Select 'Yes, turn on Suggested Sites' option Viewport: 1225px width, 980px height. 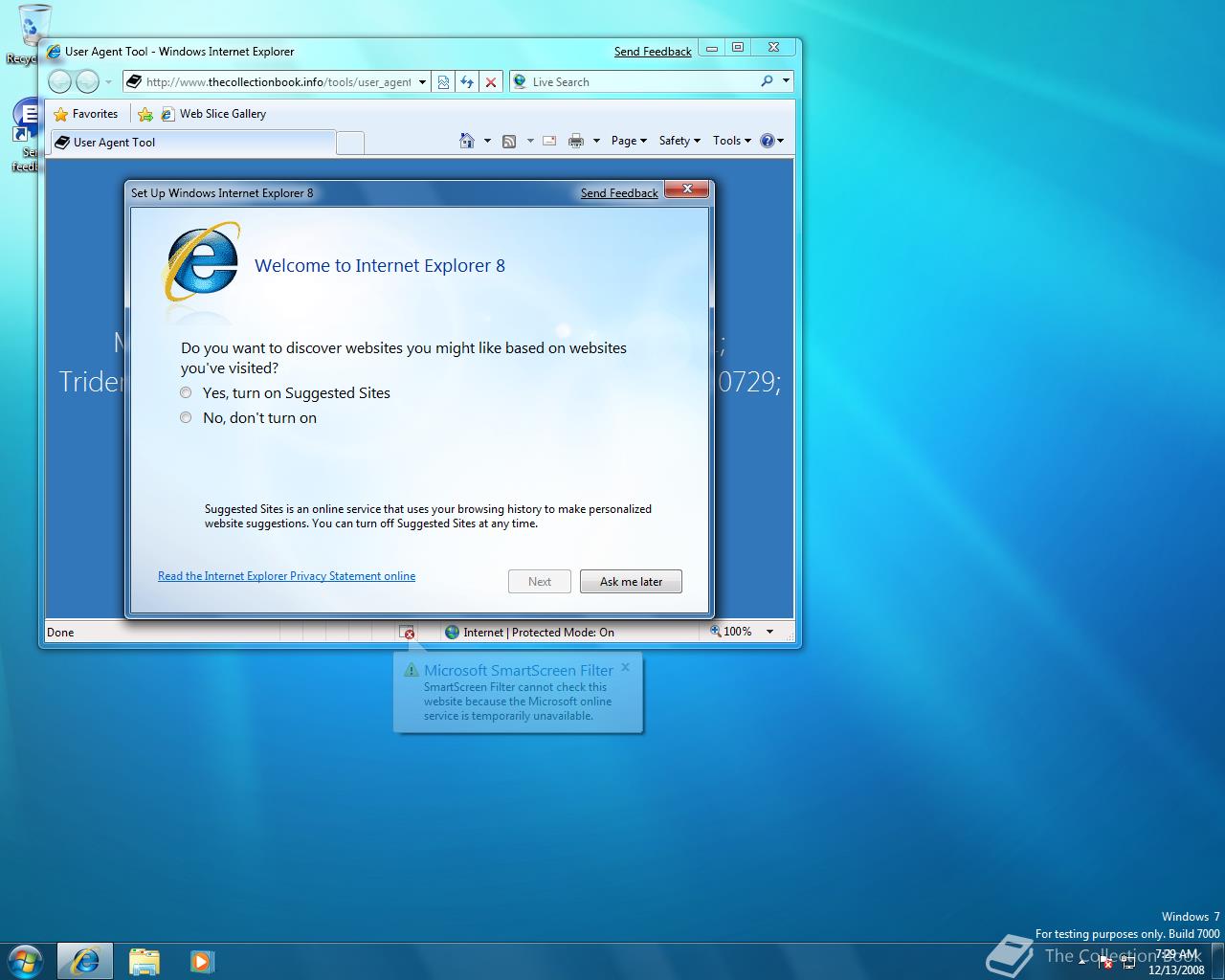(x=286, y=392)
